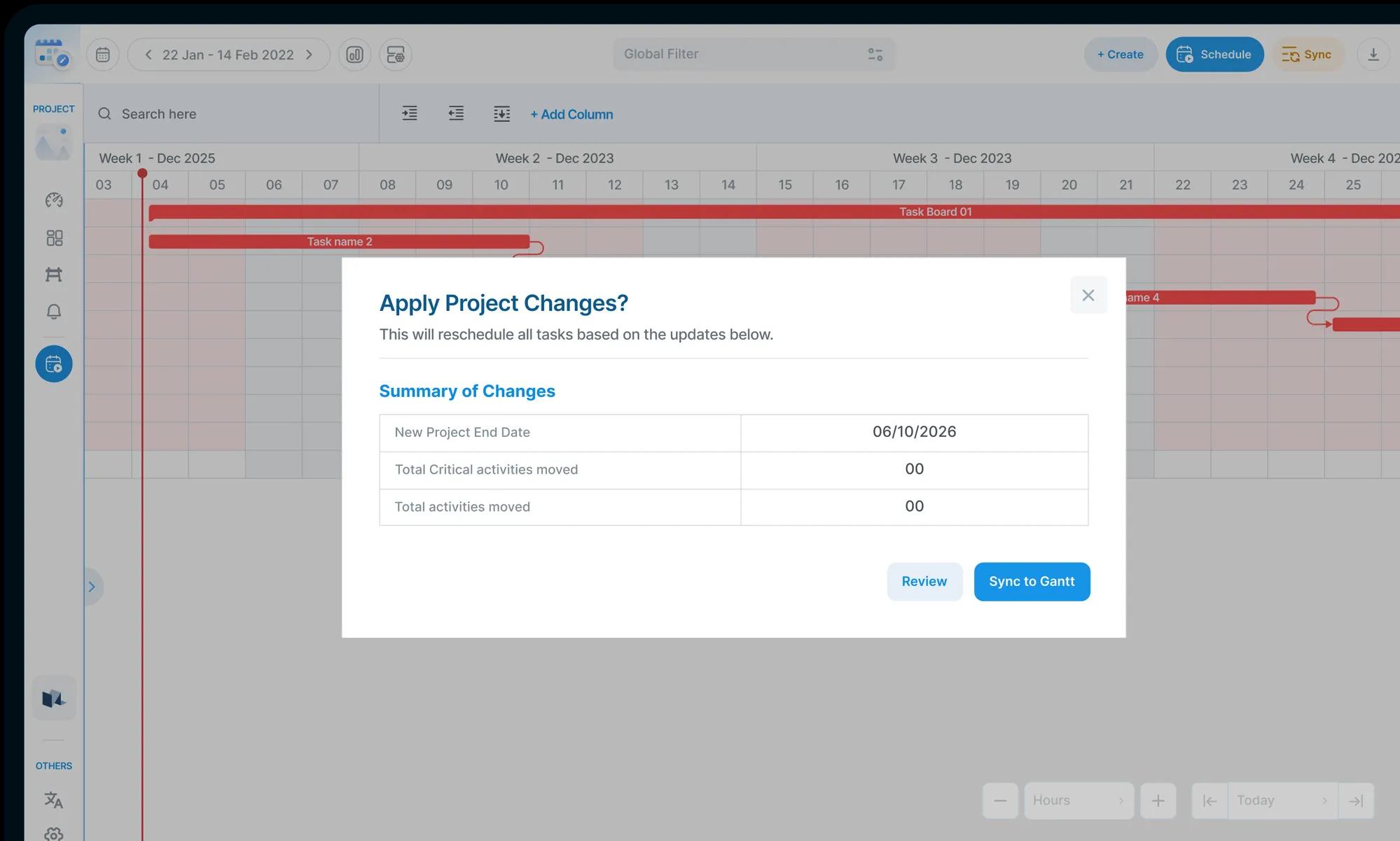
Task: Expand the side panel chevron
Action: (x=92, y=586)
